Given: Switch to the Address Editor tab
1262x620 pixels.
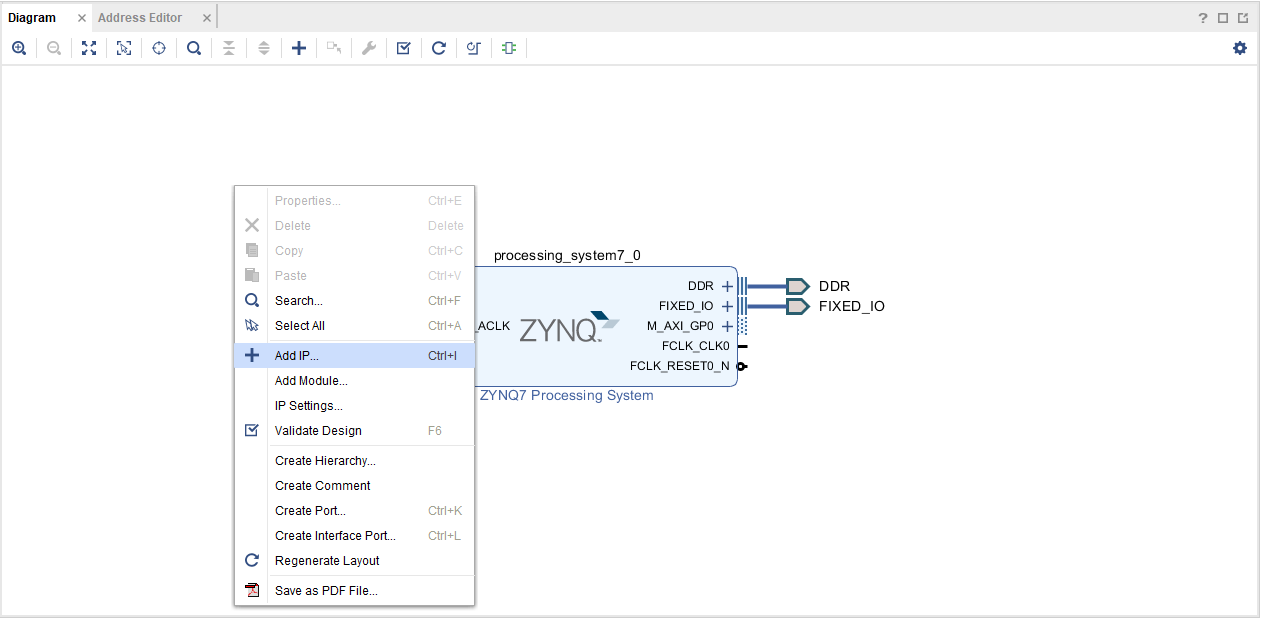Looking at the screenshot, I should pyautogui.click(x=140, y=18).
